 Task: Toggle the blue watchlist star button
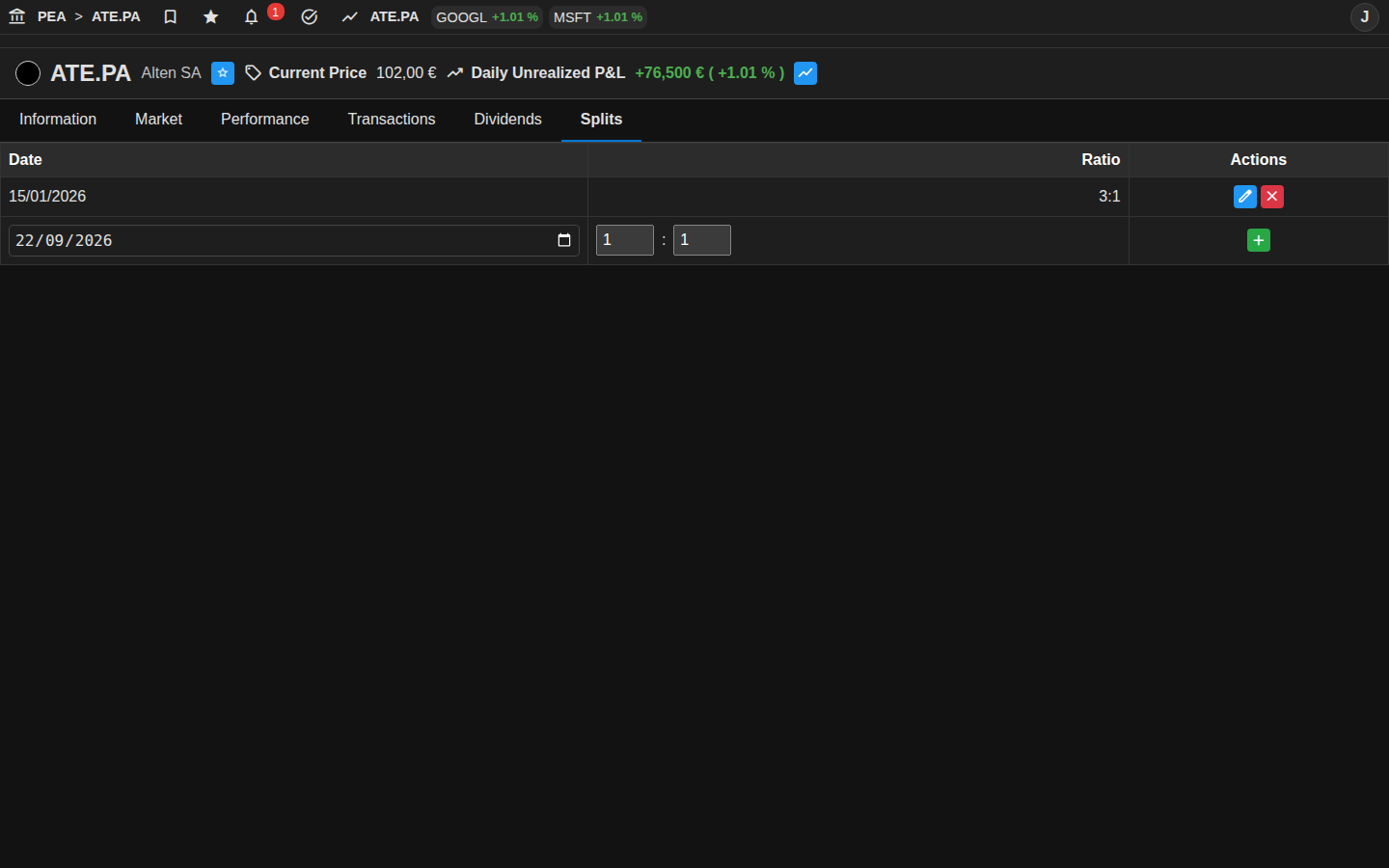(223, 73)
